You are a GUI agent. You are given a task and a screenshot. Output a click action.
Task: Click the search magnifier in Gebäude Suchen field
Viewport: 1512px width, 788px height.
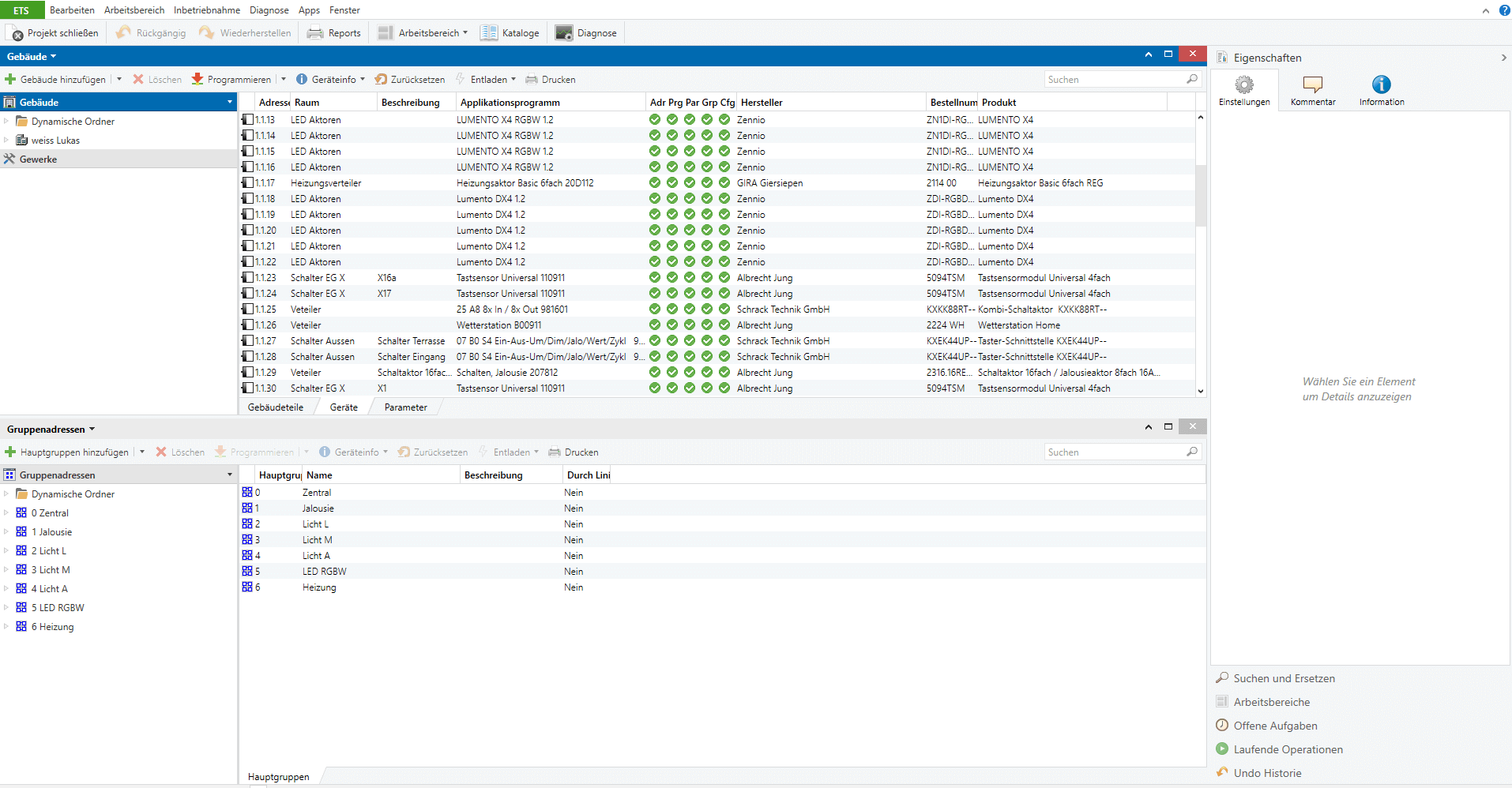coord(1192,79)
